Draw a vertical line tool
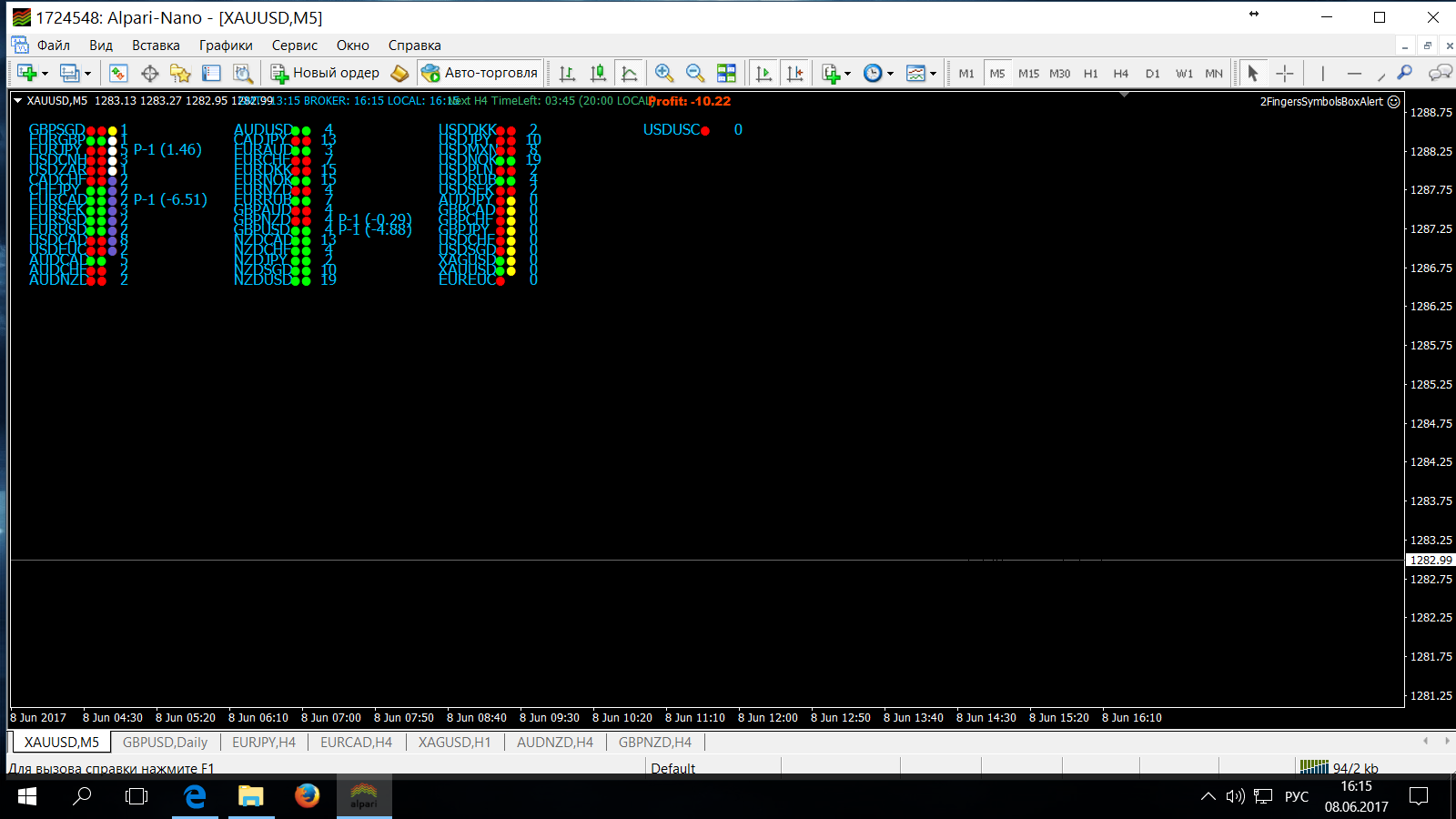 (1322, 73)
